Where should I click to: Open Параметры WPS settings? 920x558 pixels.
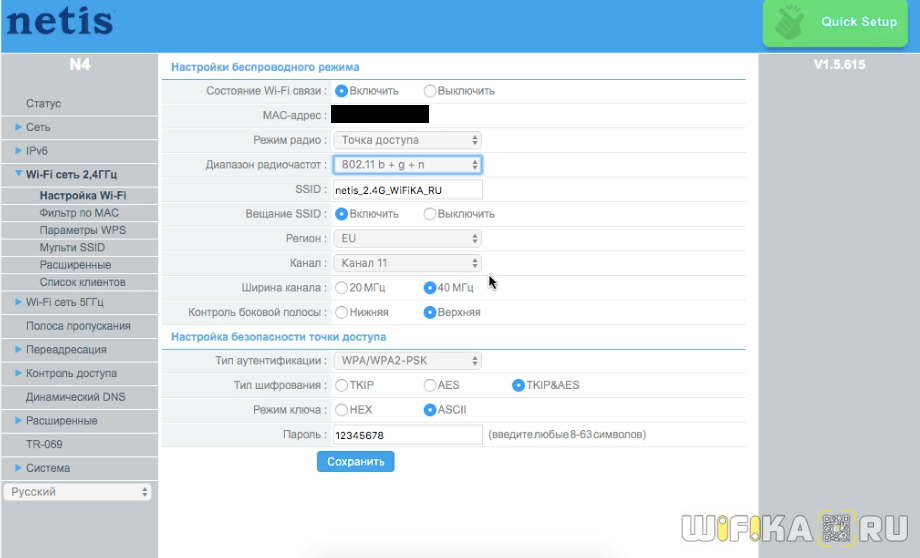coord(82,230)
